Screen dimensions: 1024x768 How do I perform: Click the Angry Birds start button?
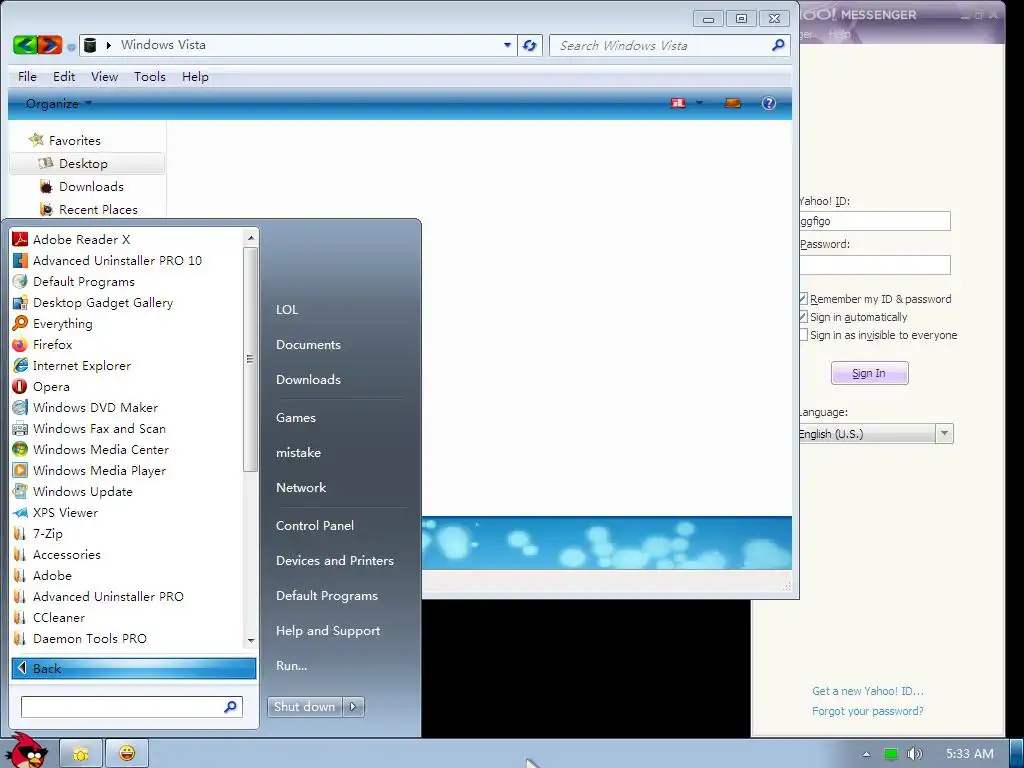point(26,751)
